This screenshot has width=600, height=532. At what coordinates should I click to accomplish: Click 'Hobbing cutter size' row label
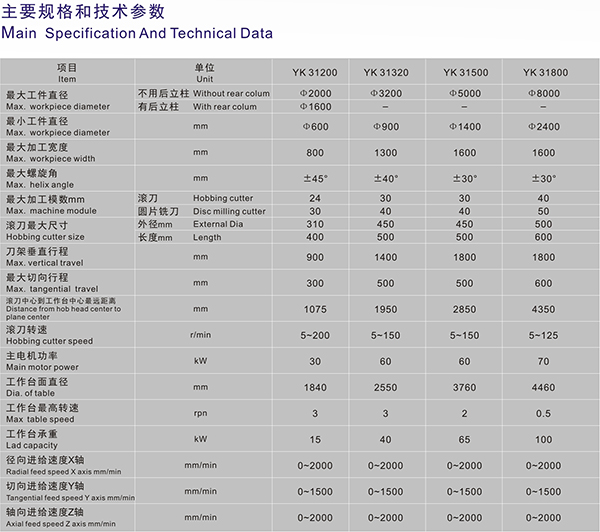[45, 237]
